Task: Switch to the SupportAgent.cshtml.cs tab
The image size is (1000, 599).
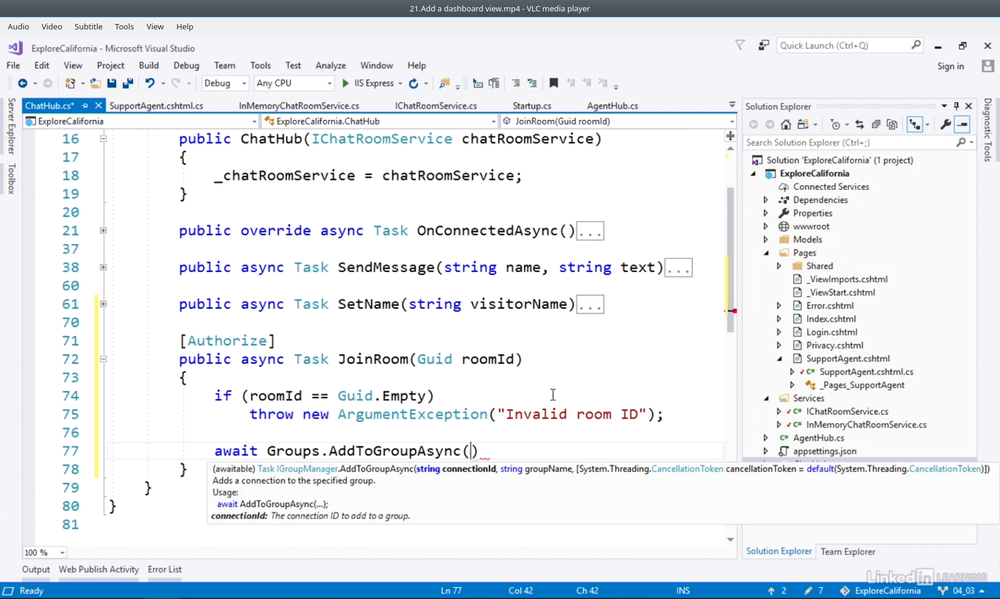Action: pyautogui.click(x=156, y=106)
